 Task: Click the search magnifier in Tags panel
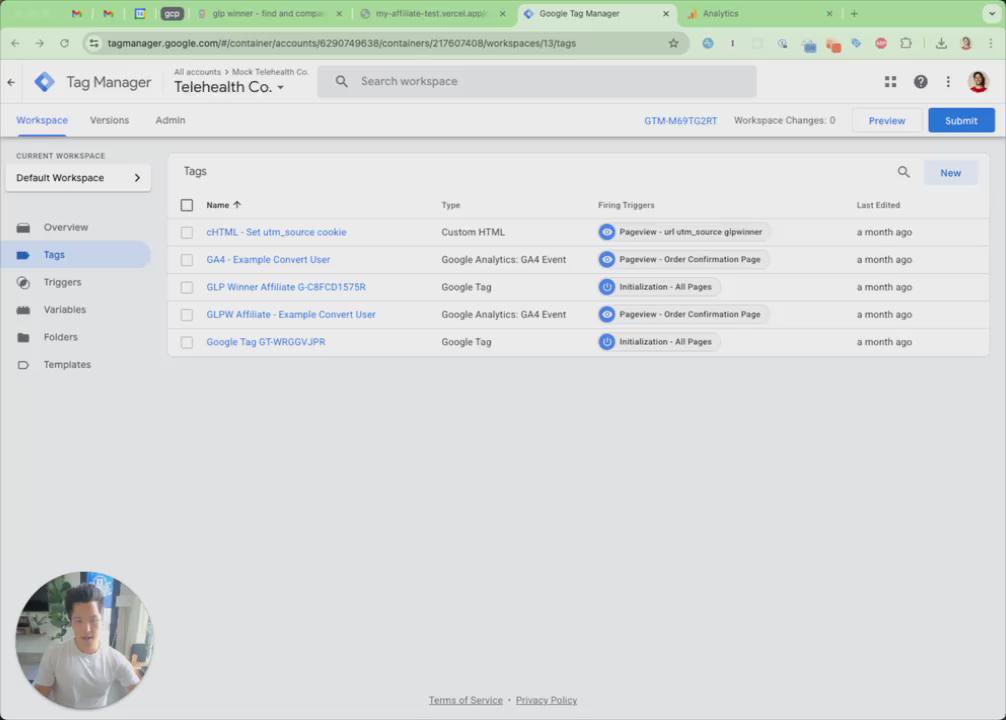(x=903, y=172)
